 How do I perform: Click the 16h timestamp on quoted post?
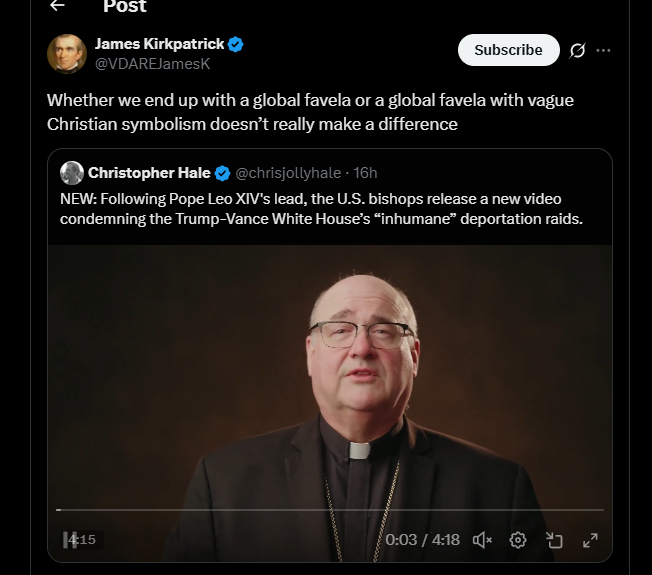(x=366, y=173)
